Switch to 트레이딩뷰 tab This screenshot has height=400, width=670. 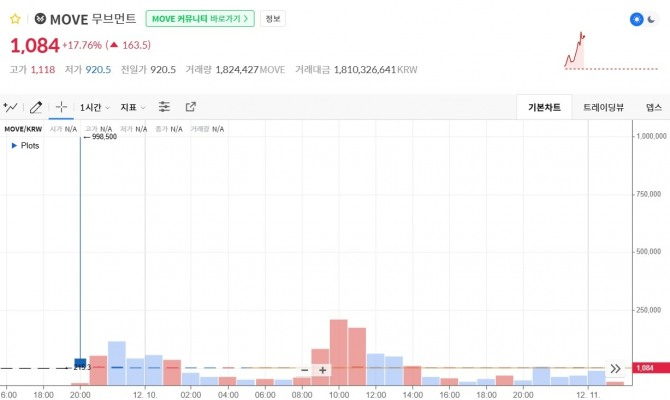pos(603,107)
